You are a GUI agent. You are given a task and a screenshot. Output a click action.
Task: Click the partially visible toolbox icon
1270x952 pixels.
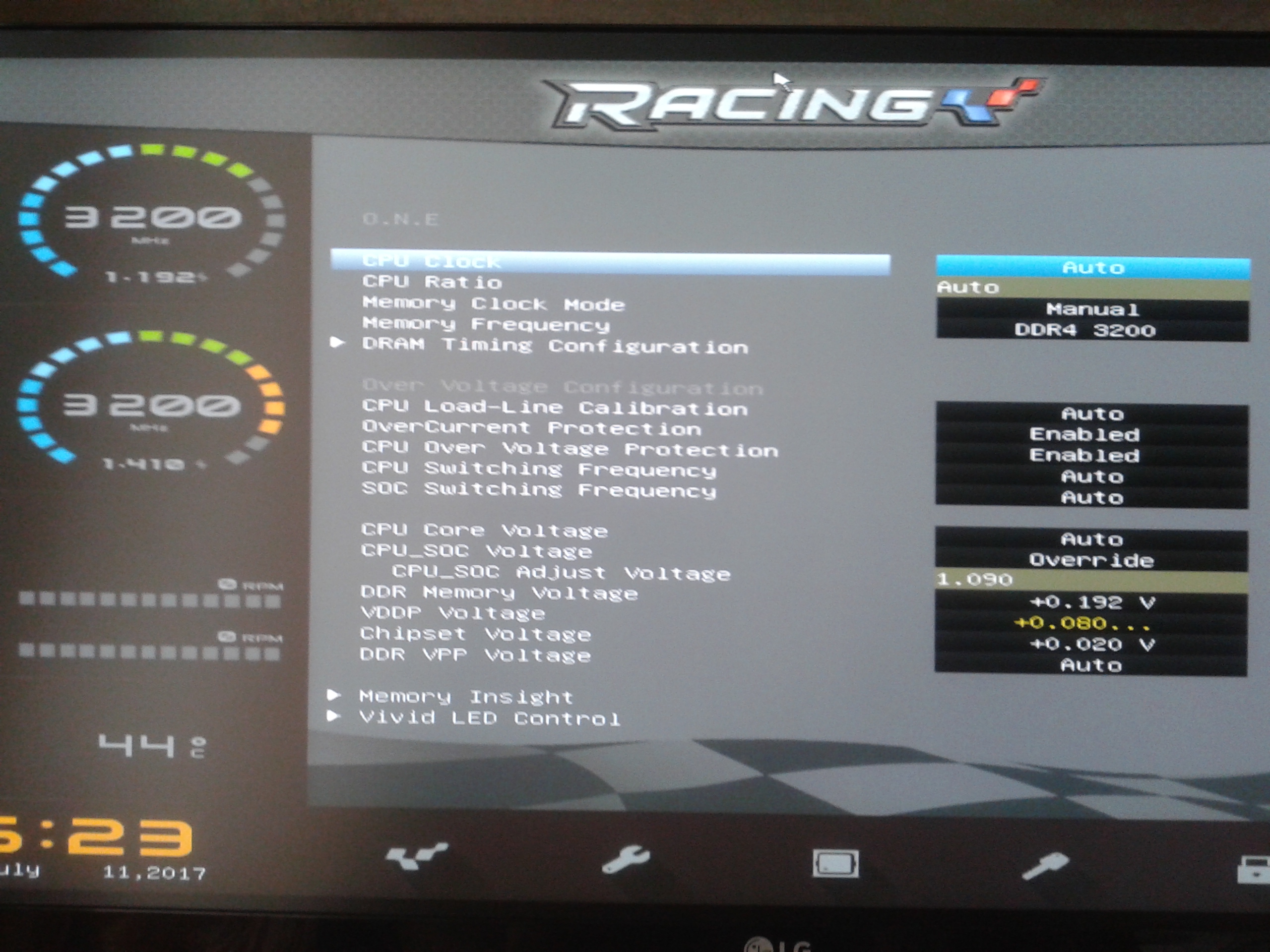coord(1254,870)
